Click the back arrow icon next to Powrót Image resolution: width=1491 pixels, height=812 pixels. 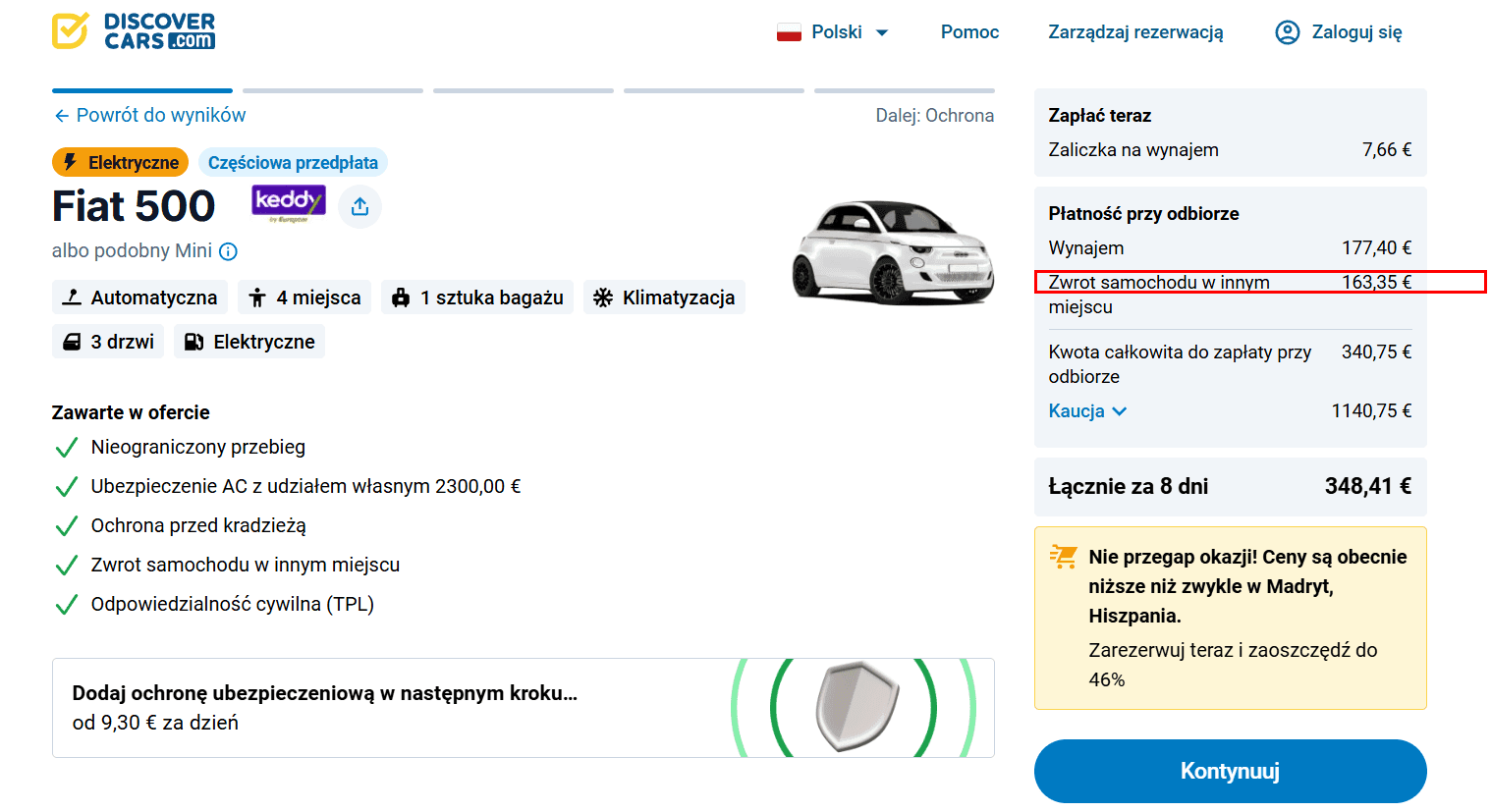[61, 116]
